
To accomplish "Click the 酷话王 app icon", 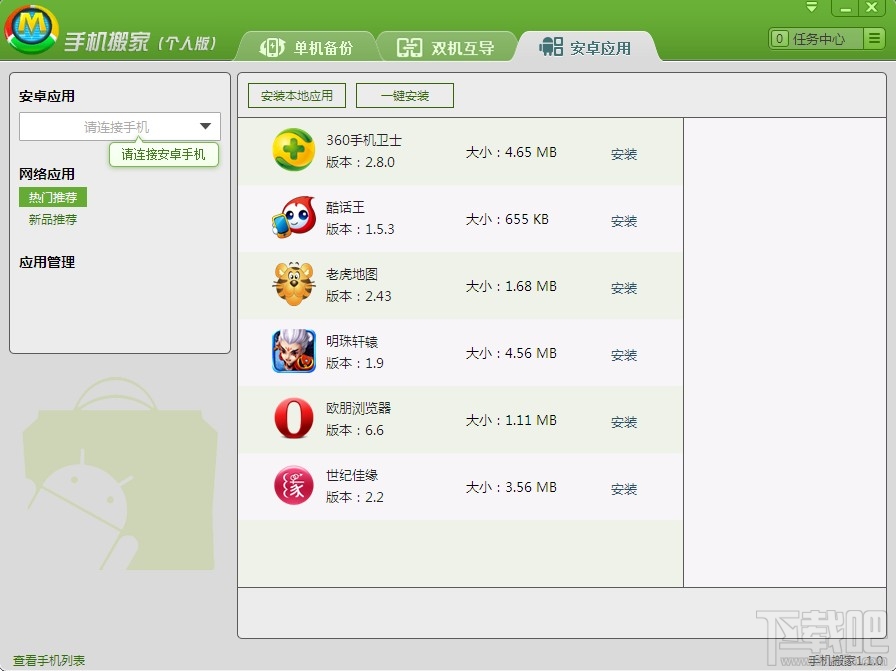I will point(293,217).
